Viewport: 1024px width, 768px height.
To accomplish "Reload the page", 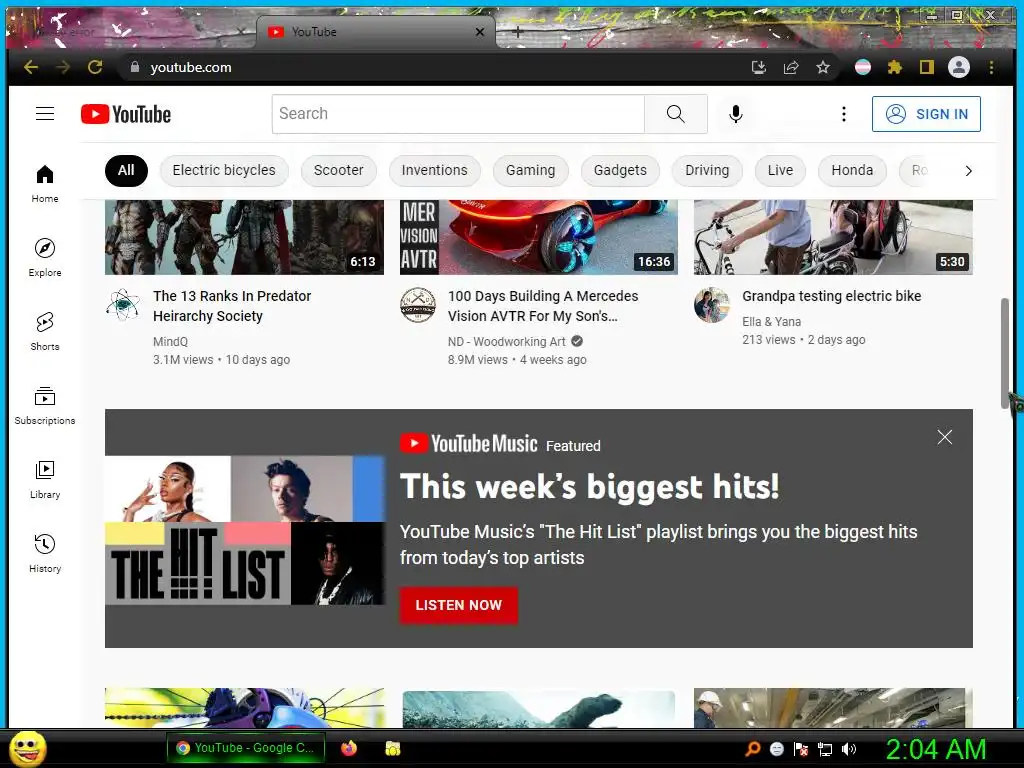I will click(x=95, y=67).
